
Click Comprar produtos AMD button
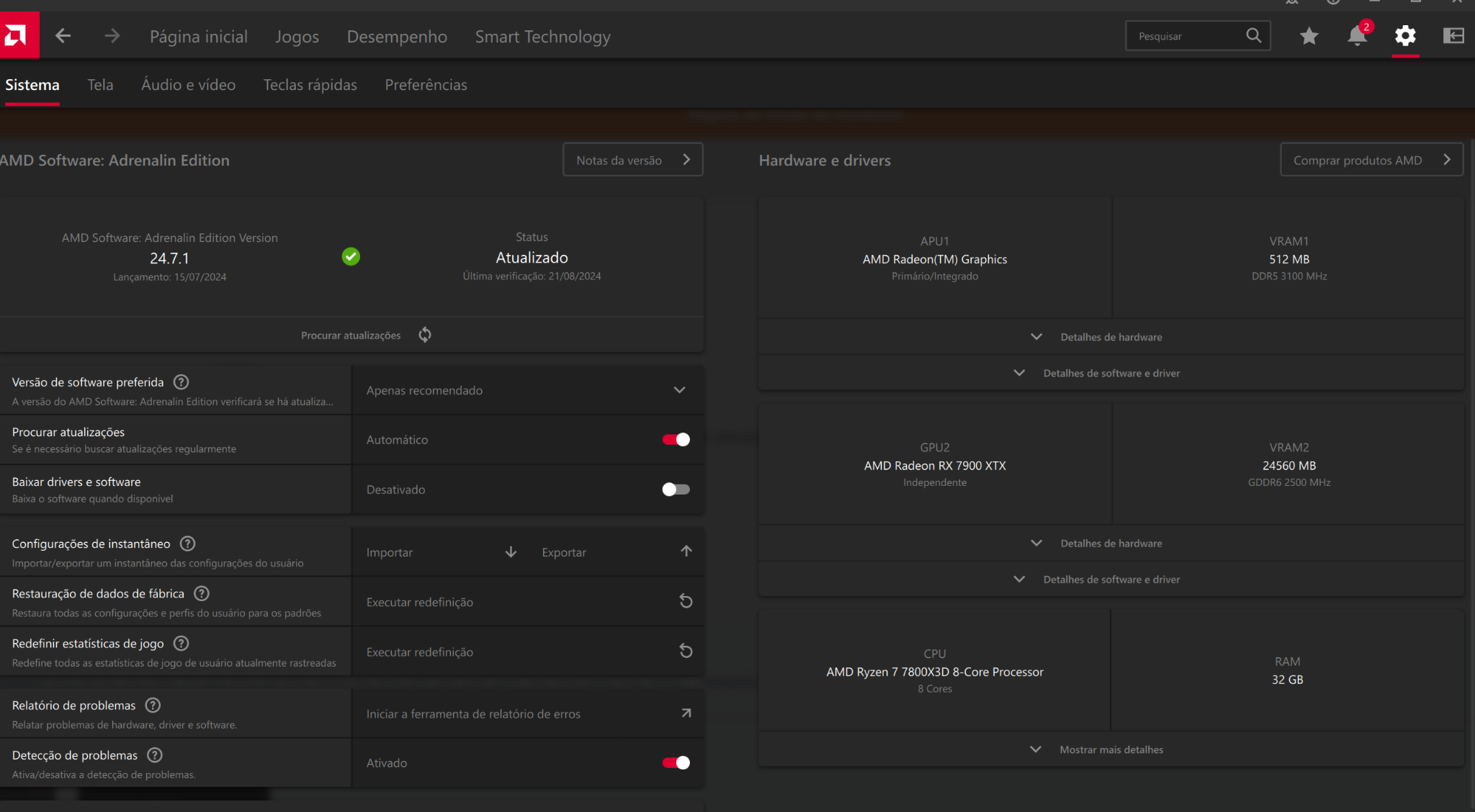point(1371,160)
